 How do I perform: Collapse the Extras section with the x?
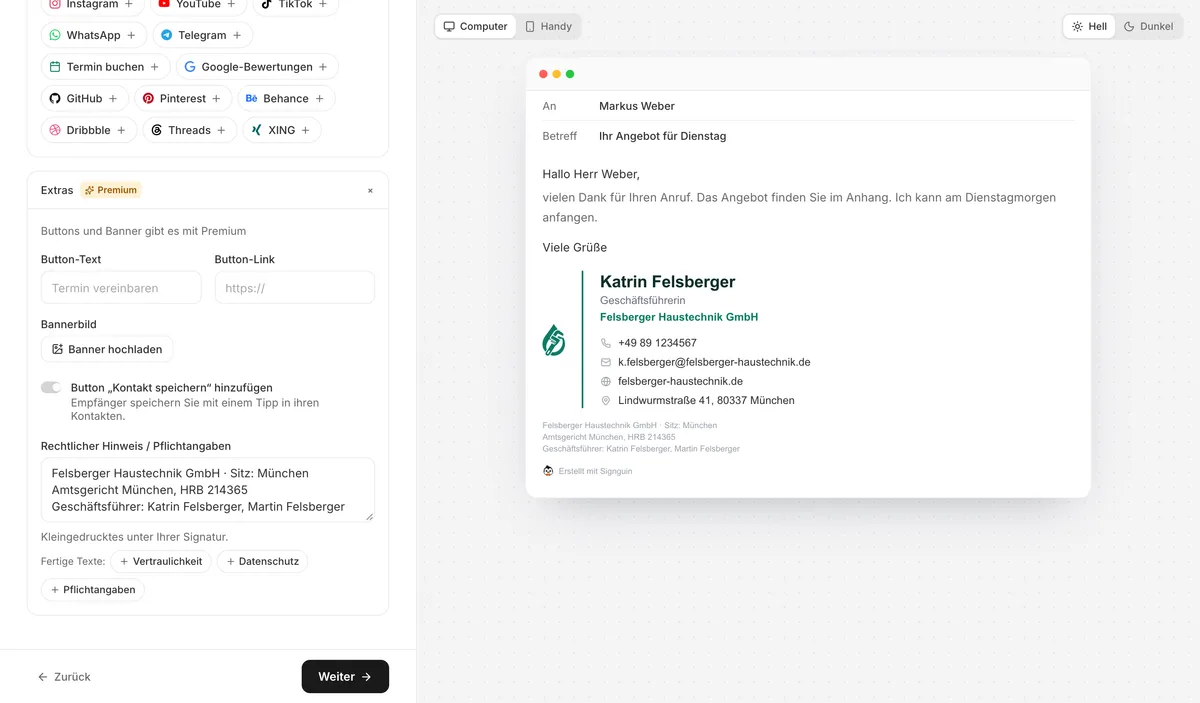[x=370, y=190]
